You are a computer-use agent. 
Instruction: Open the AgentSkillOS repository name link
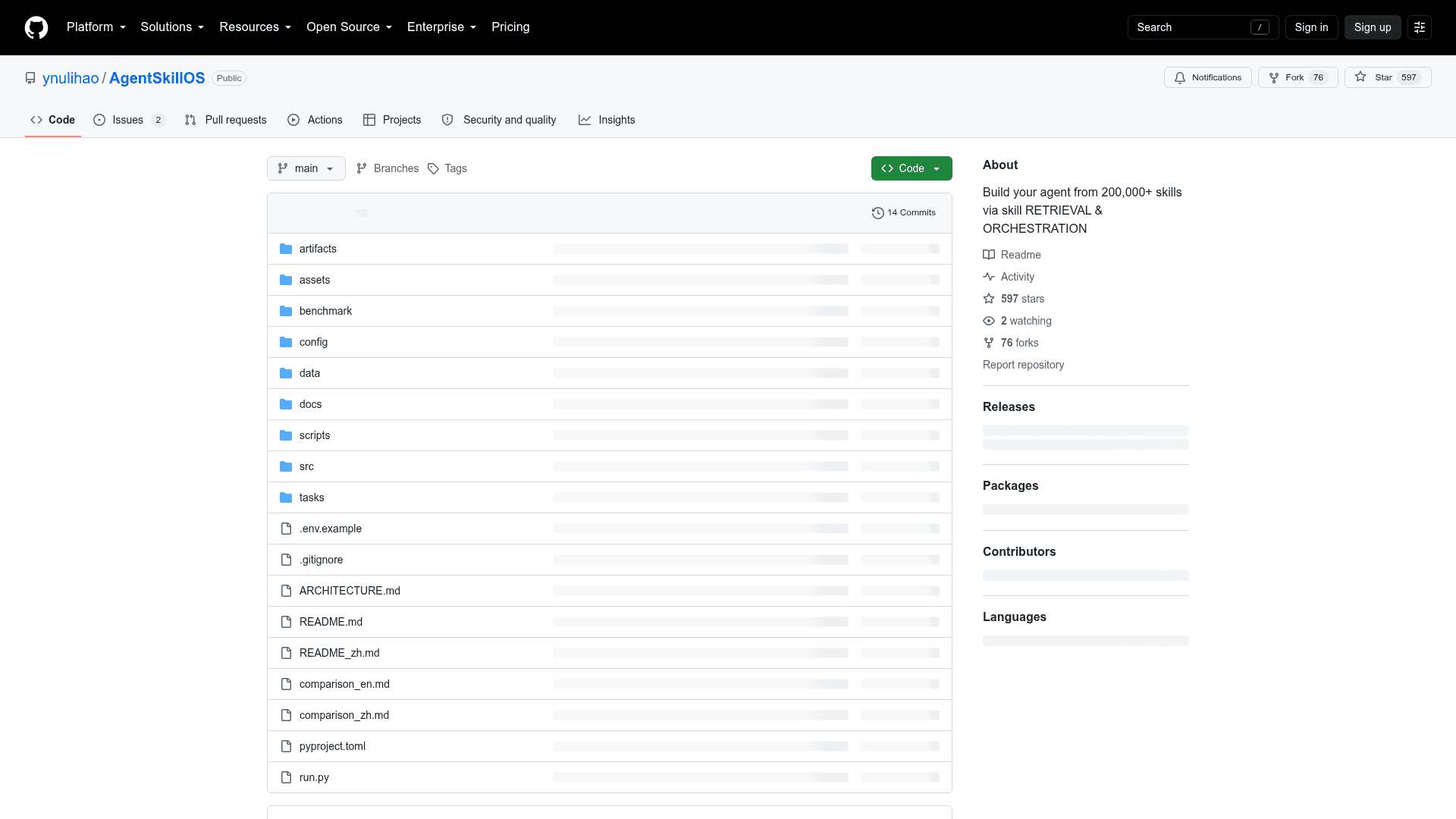pos(157,78)
